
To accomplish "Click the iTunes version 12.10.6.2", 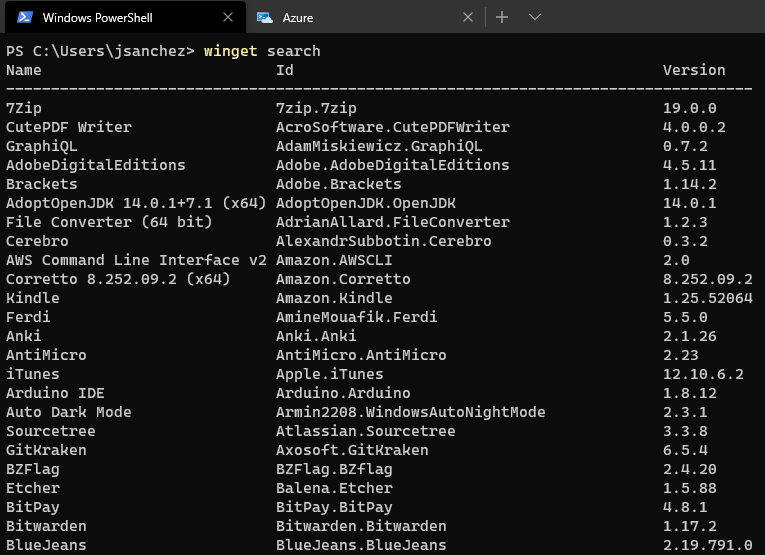I will pyautogui.click(x=703, y=374).
